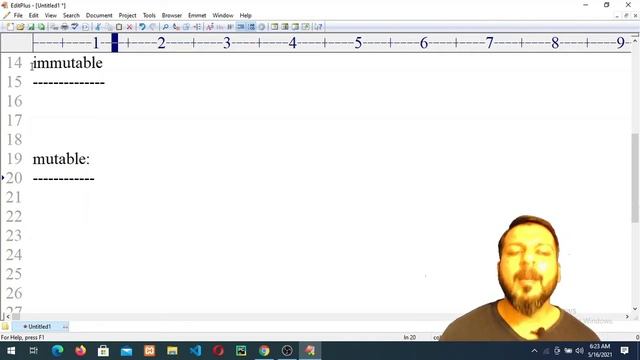This screenshot has width=640, height=360.
Task: Place cursor on the 'mutable:' text line
Action: 61,159
